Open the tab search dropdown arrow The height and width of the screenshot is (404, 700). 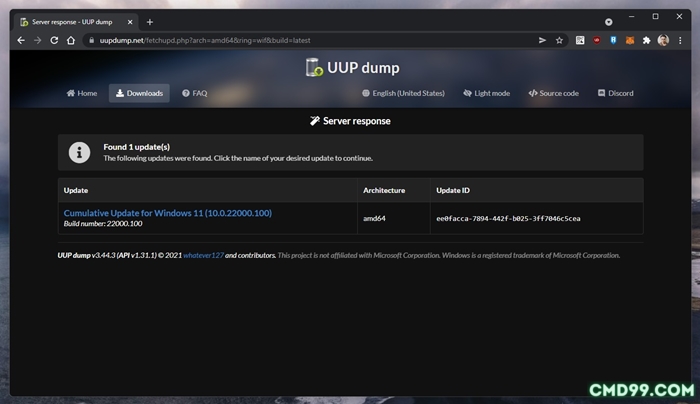tap(608, 22)
